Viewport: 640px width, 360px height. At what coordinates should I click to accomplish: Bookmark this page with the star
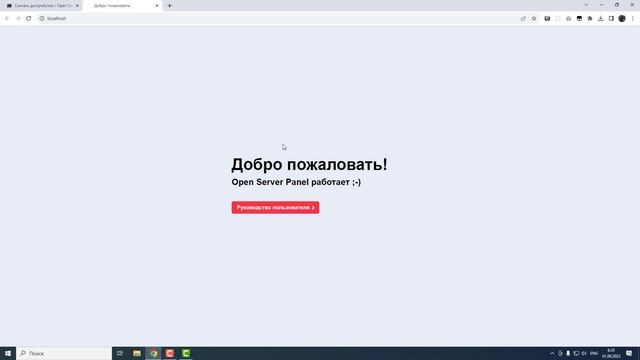[534, 18]
